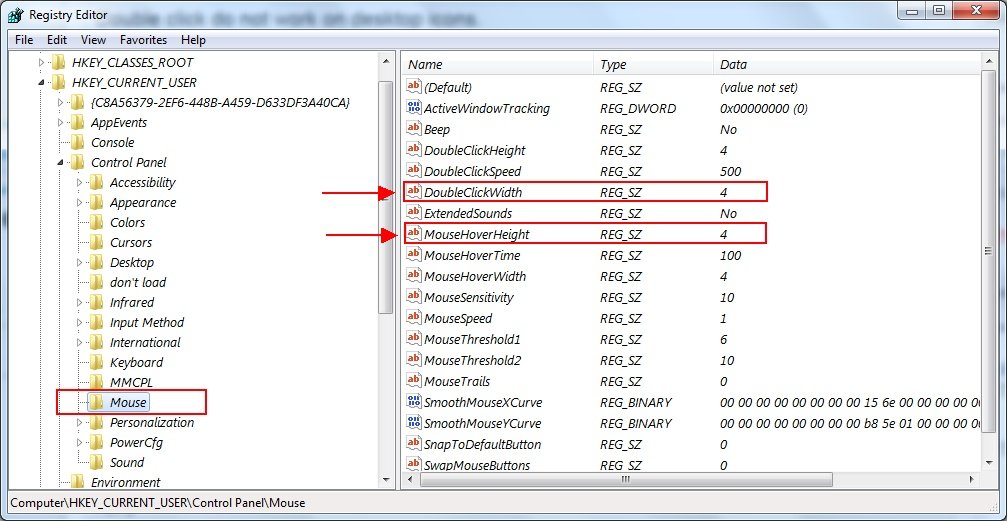Click the MouseTrails value icon
This screenshot has height=521, width=1007.
coord(414,381)
